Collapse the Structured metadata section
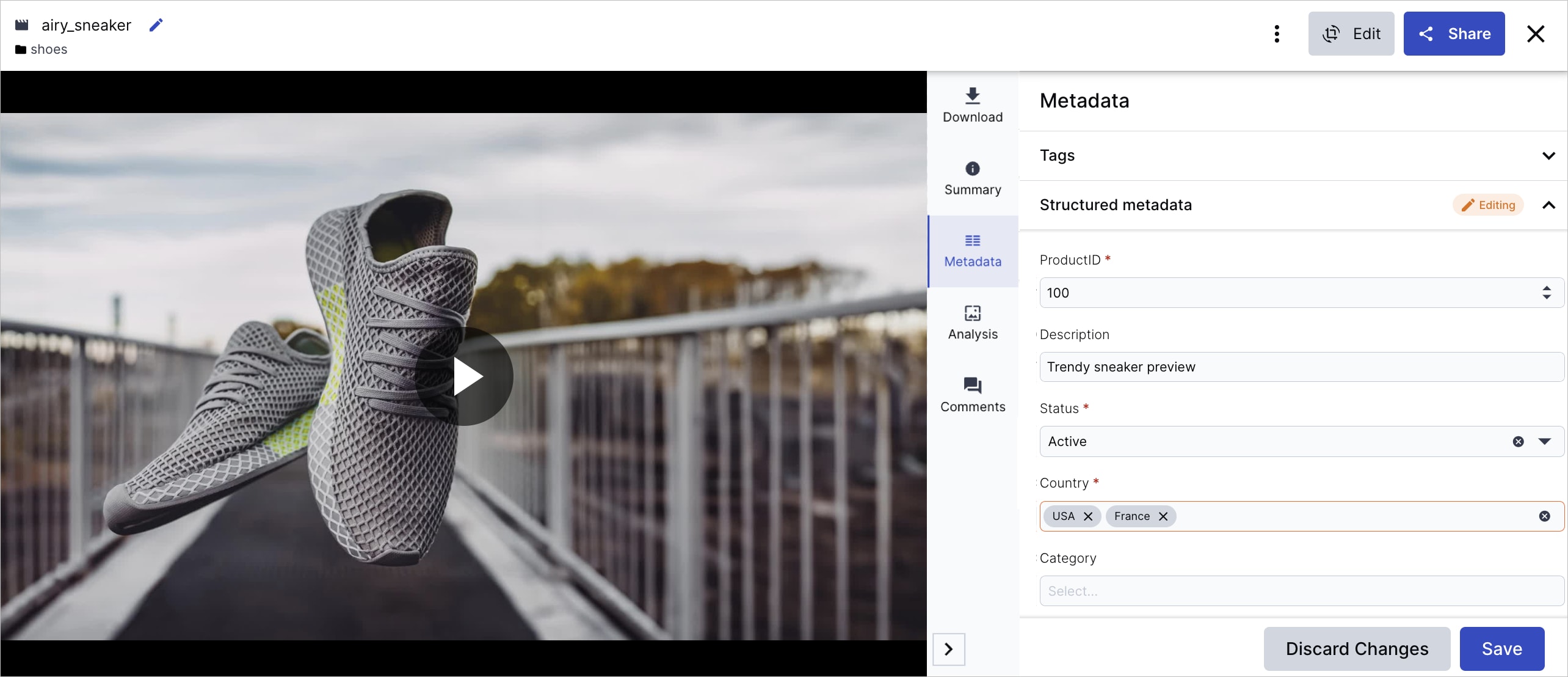The height and width of the screenshot is (677, 1568). pos(1548,205)
